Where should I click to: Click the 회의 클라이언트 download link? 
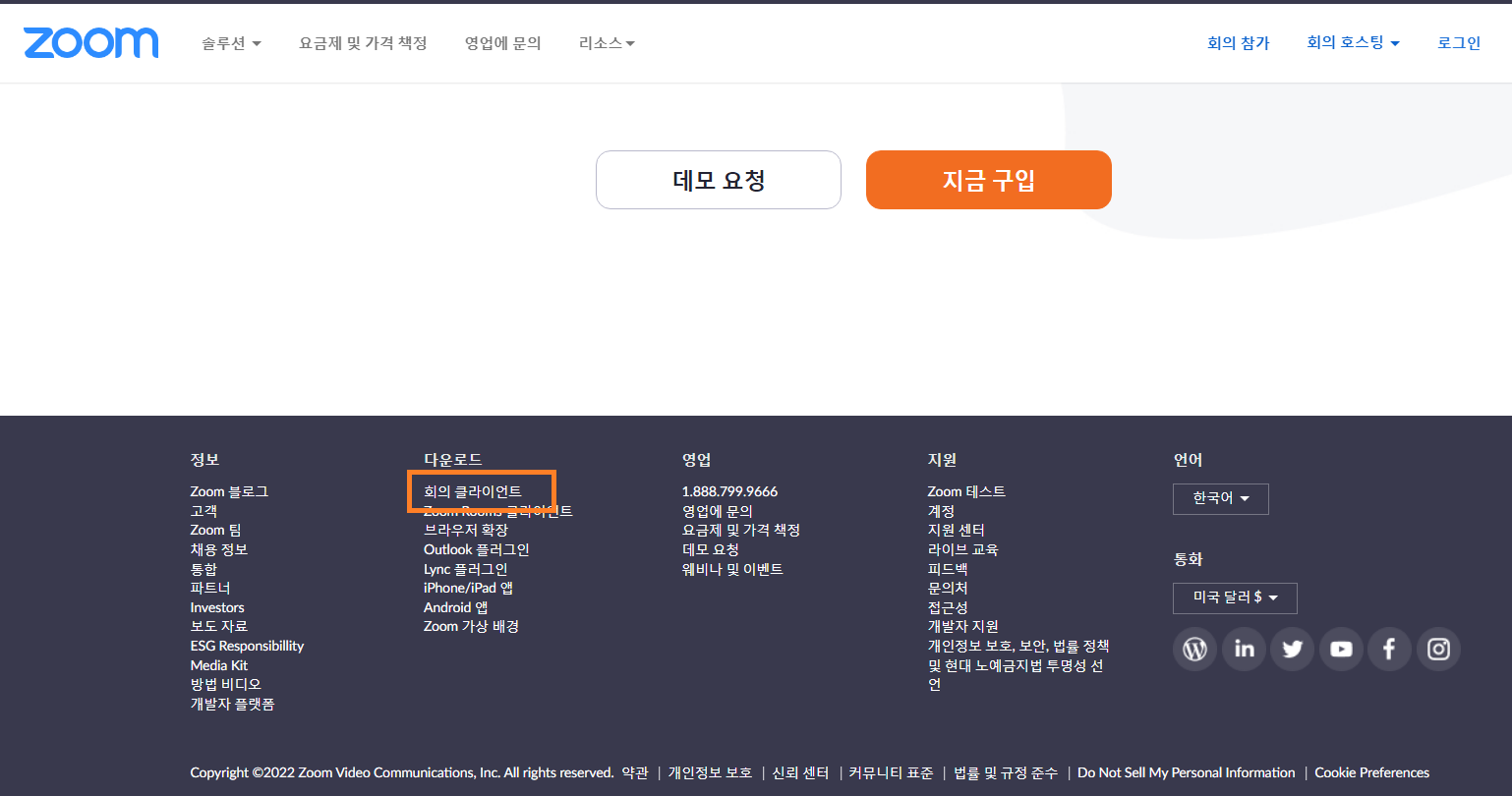click(x=473, y=491)
